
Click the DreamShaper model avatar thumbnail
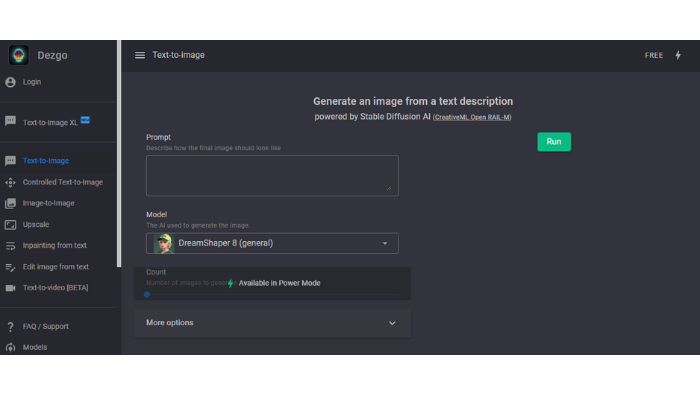point(164,243)
